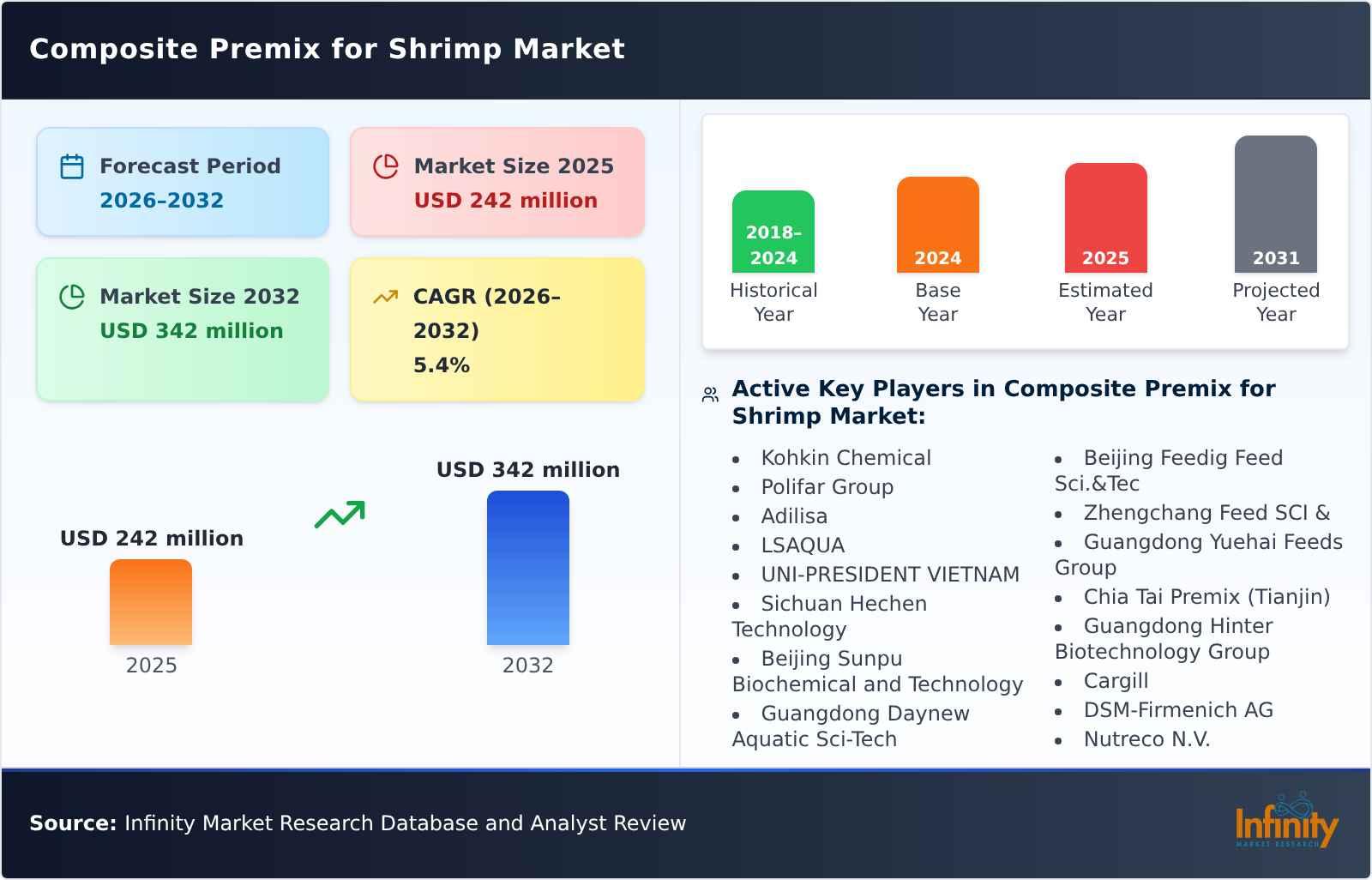Open the Forecast Period 2026–2032 card
Viewport: 1372px width, 880px height.
point(183,181)
